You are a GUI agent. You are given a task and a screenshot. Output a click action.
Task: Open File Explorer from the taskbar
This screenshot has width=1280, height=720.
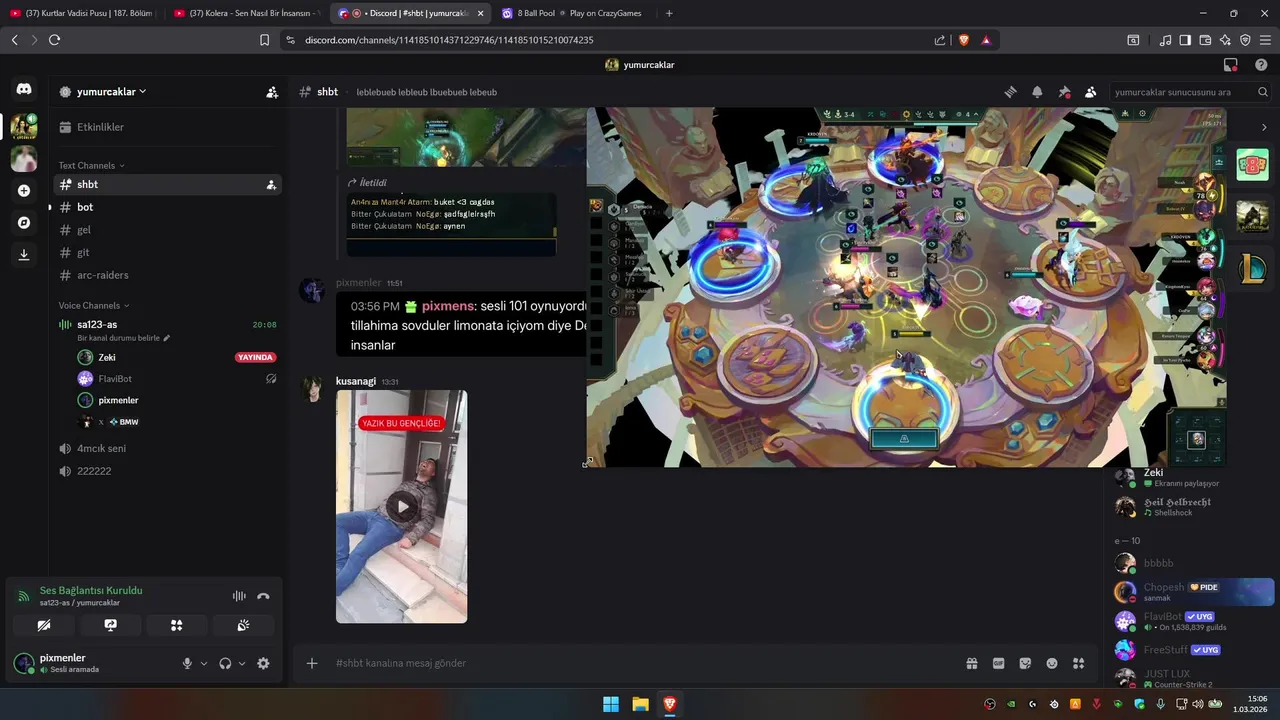pyautogui.click(x=640, y=704)
